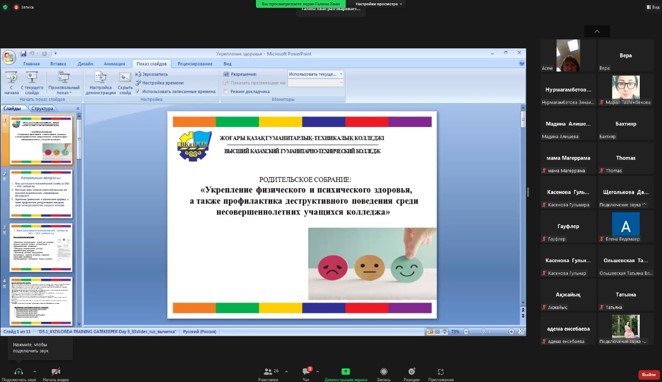Open Zoom participants list icon
This screenshot has height=382, width=662.
268,371
